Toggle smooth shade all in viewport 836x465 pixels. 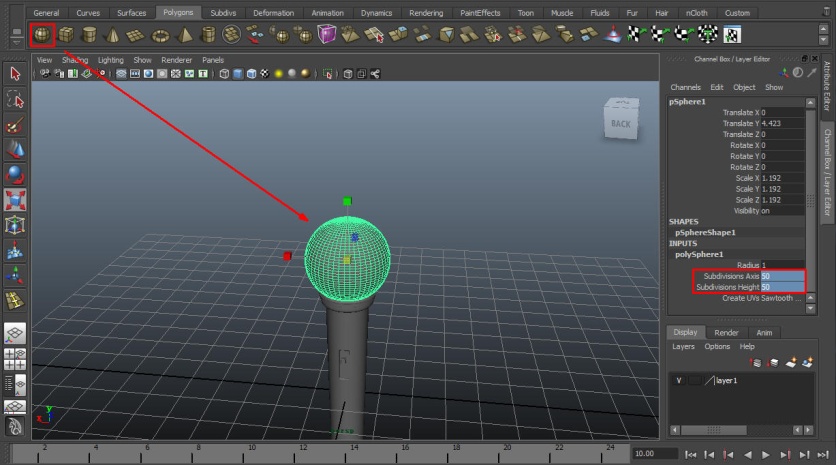[x=238, y=74]
